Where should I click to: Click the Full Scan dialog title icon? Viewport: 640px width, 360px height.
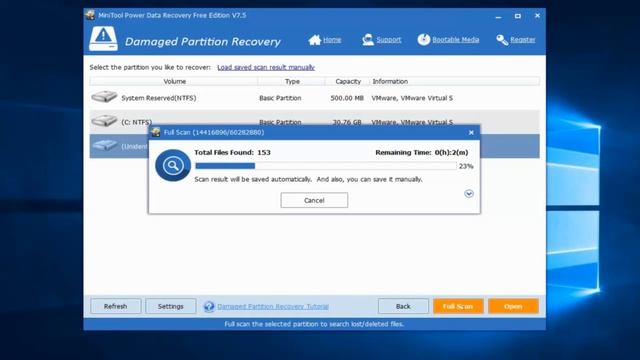tap(155, 132)
